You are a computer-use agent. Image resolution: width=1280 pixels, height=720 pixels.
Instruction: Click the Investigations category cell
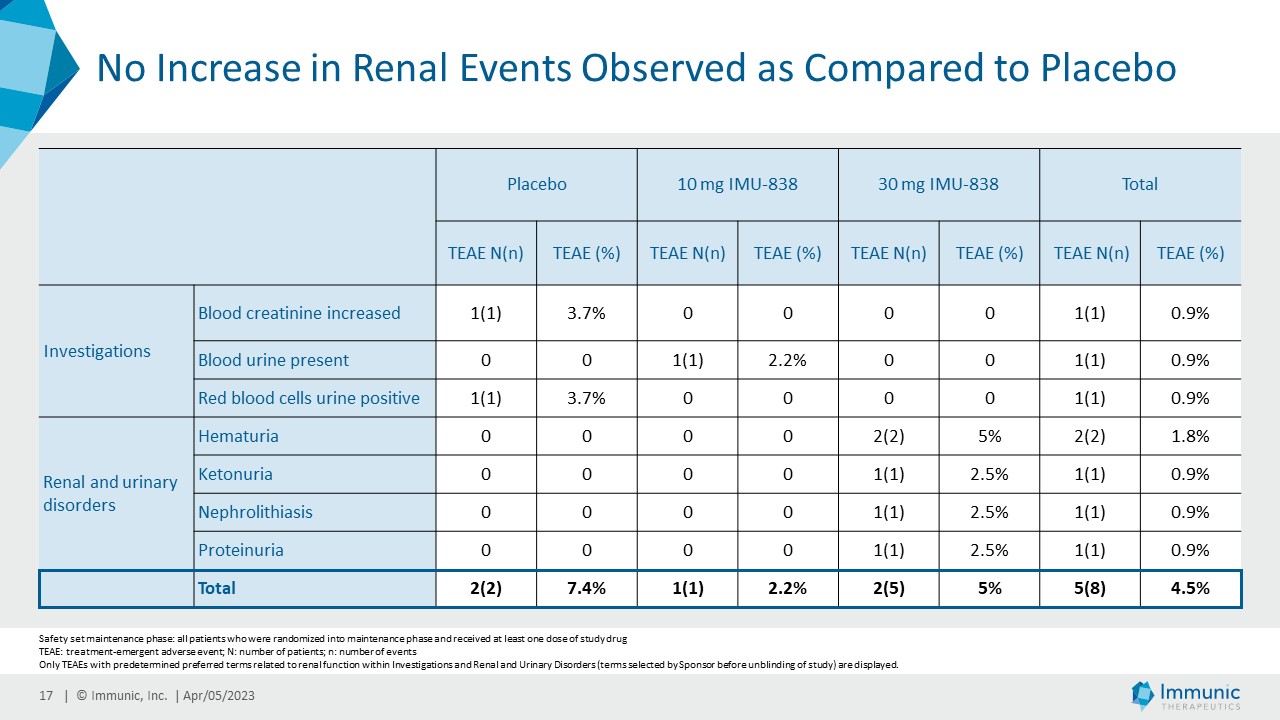coord(97,351)
